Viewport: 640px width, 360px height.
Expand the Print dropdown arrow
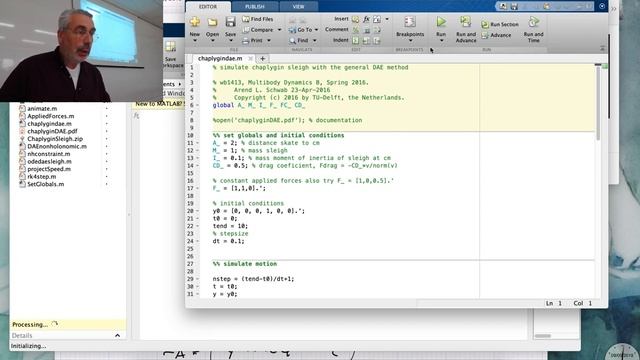pos(269,40)
